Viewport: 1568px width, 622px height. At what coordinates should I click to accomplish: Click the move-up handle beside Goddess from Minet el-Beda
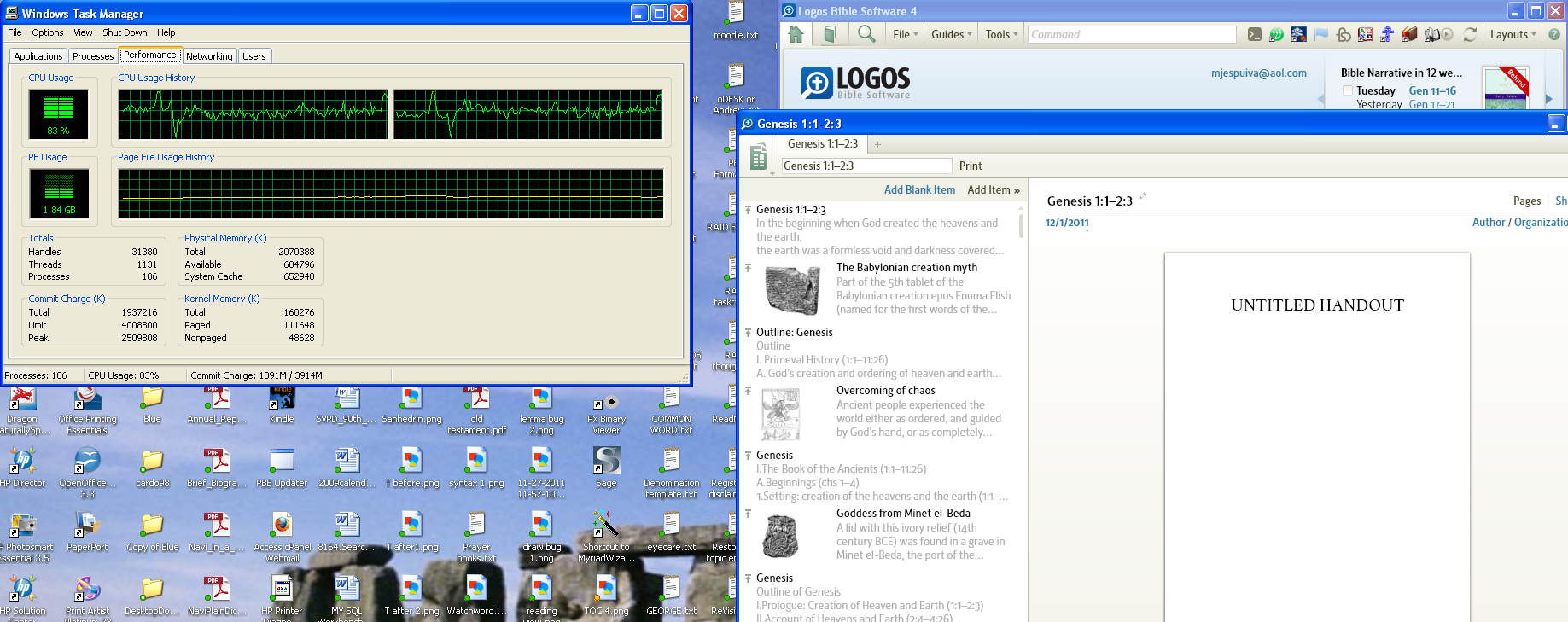[748, 514]
